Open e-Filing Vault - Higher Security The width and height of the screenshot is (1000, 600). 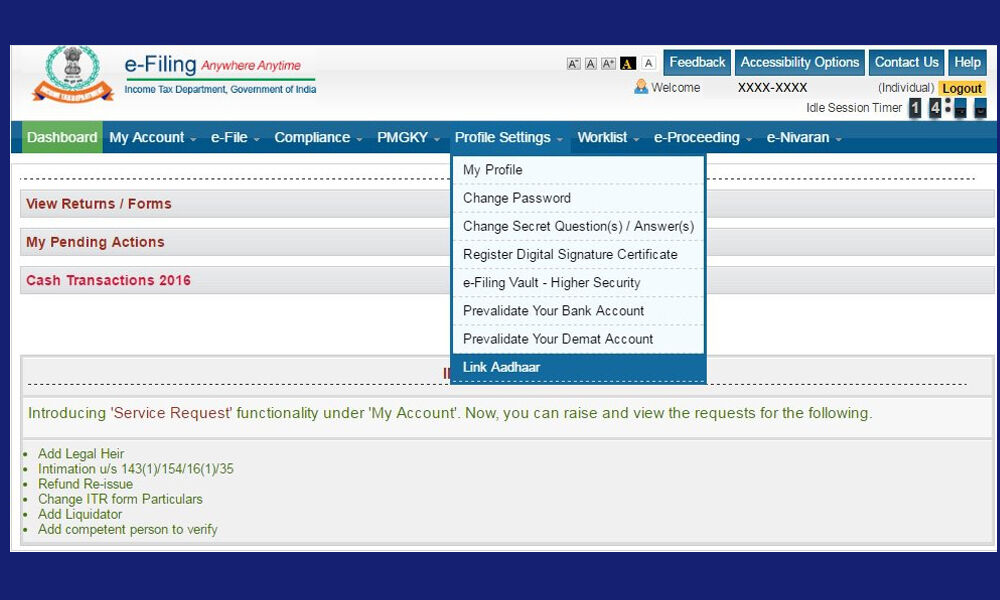578,282
